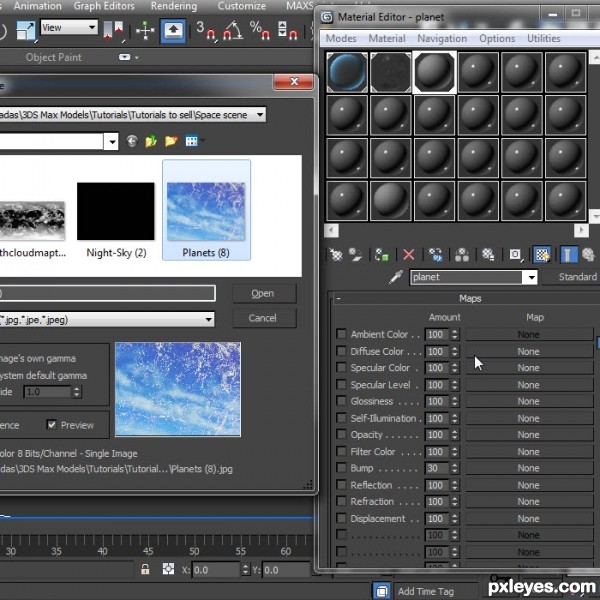Image resolution: width=600 pixels, height=600 pixels.
Task: Toggle keyboard shortcut override icon
Action: pyautogui.click(x=173, y=30)
